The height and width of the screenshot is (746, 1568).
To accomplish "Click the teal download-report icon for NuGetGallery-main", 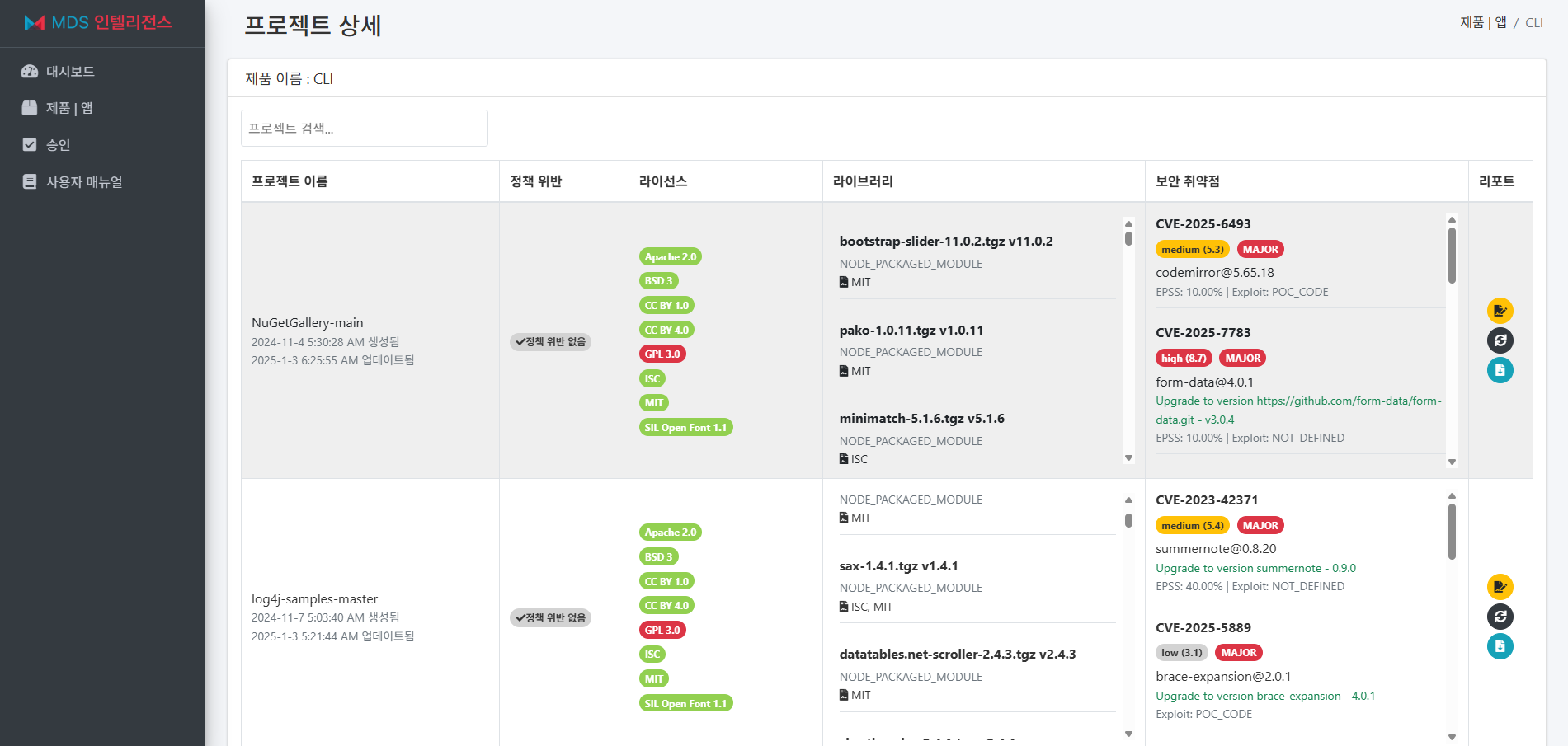I will pos(1500,370).
